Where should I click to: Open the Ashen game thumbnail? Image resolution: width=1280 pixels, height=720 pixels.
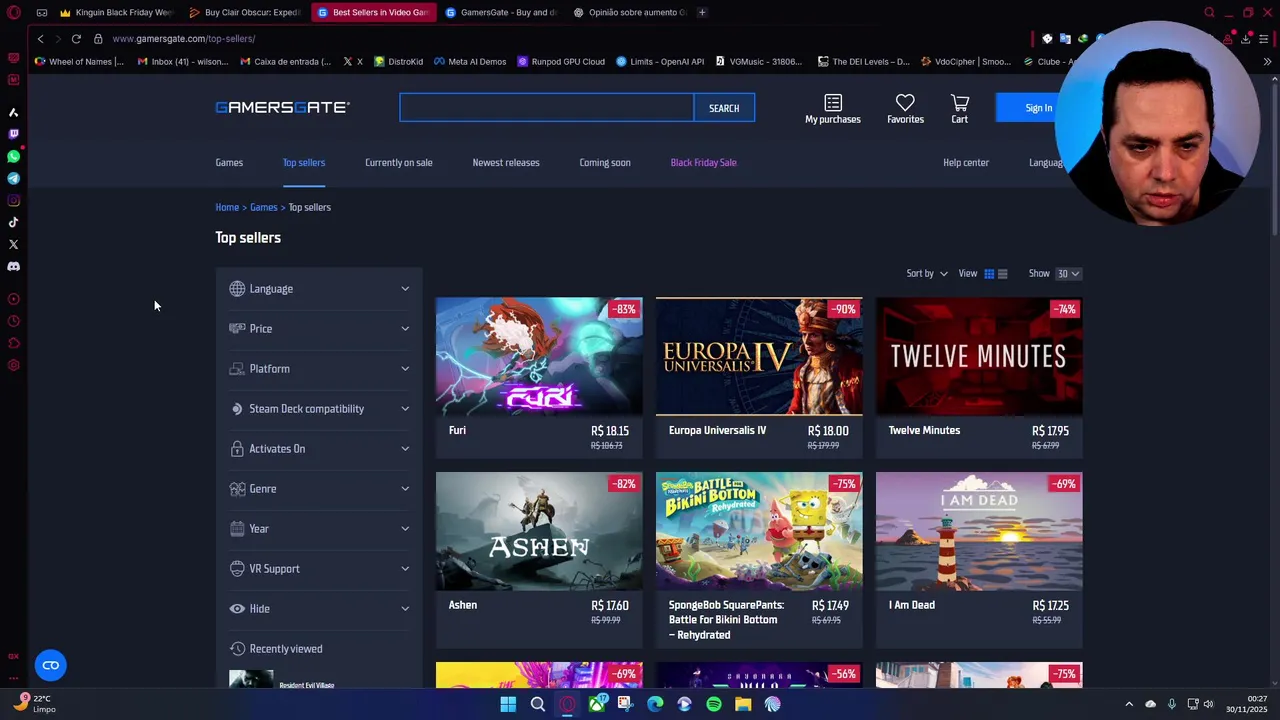tap(539, 531)
